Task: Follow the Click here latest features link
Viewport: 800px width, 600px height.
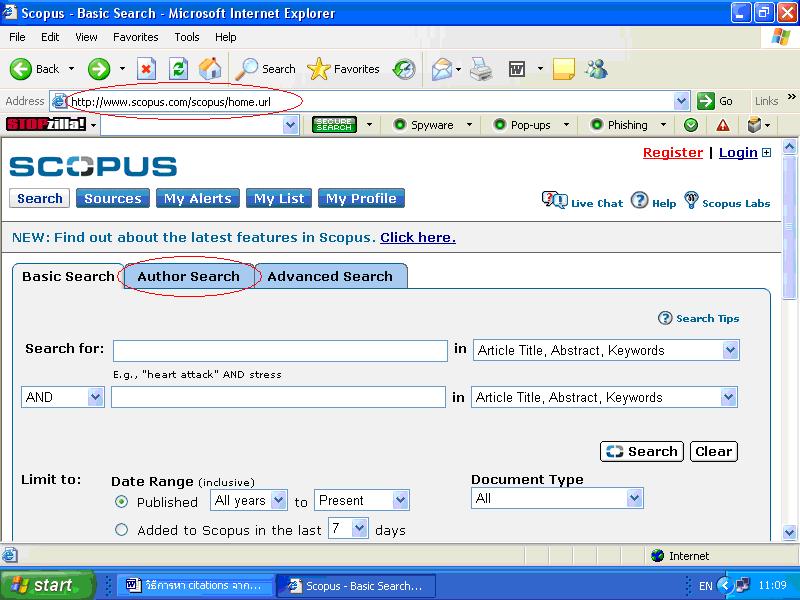Action: tap(418, 237)
